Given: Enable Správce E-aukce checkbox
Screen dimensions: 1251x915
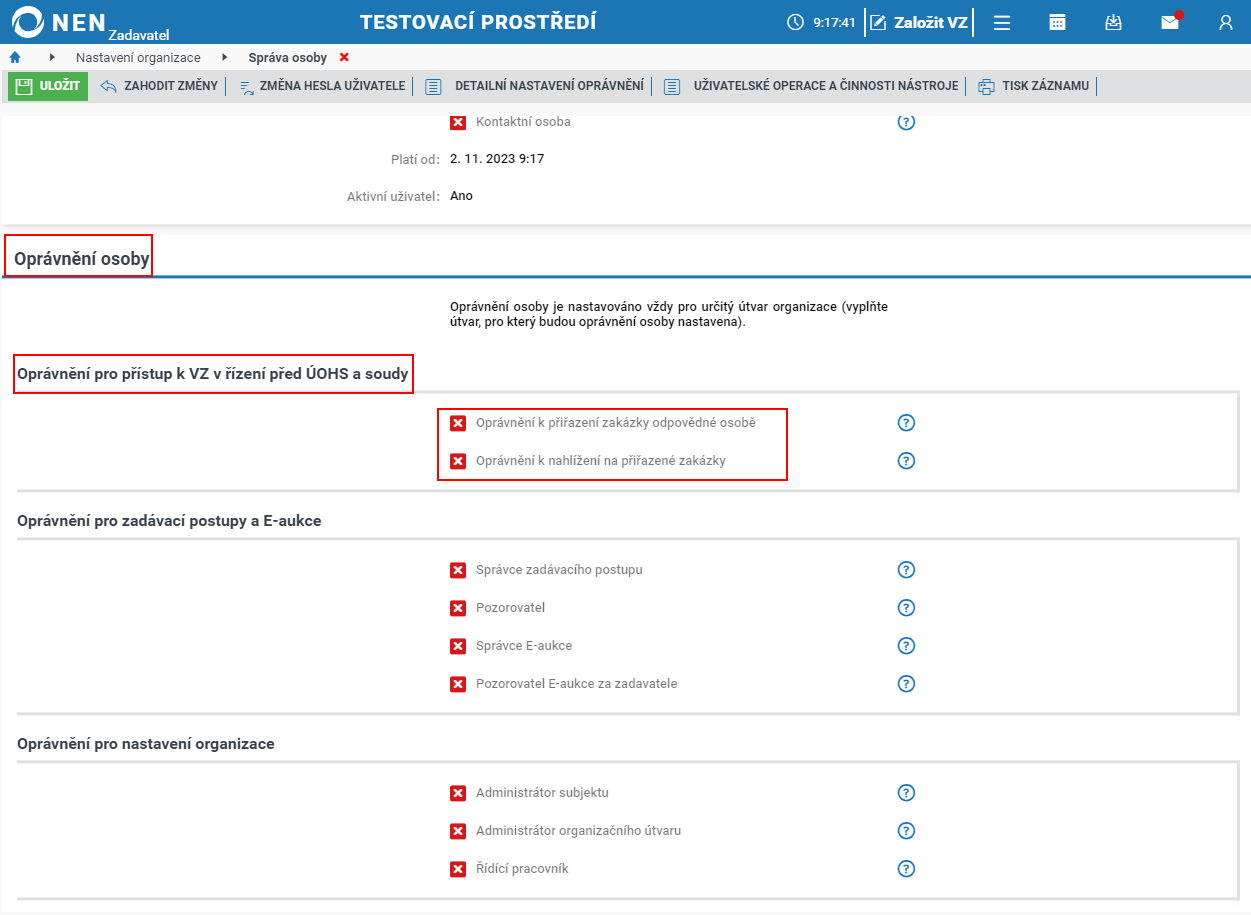Looking at the screenshot, I should pos(458,646).
